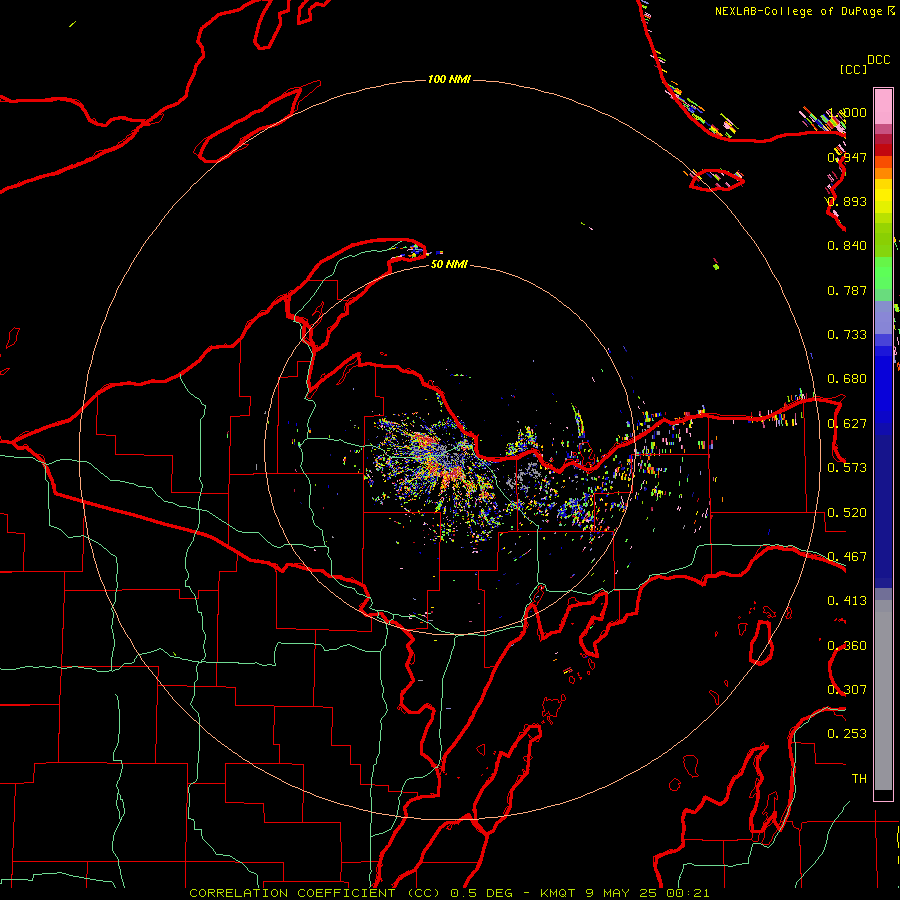Click the 0.307 scale value

(x=847, y=689)
